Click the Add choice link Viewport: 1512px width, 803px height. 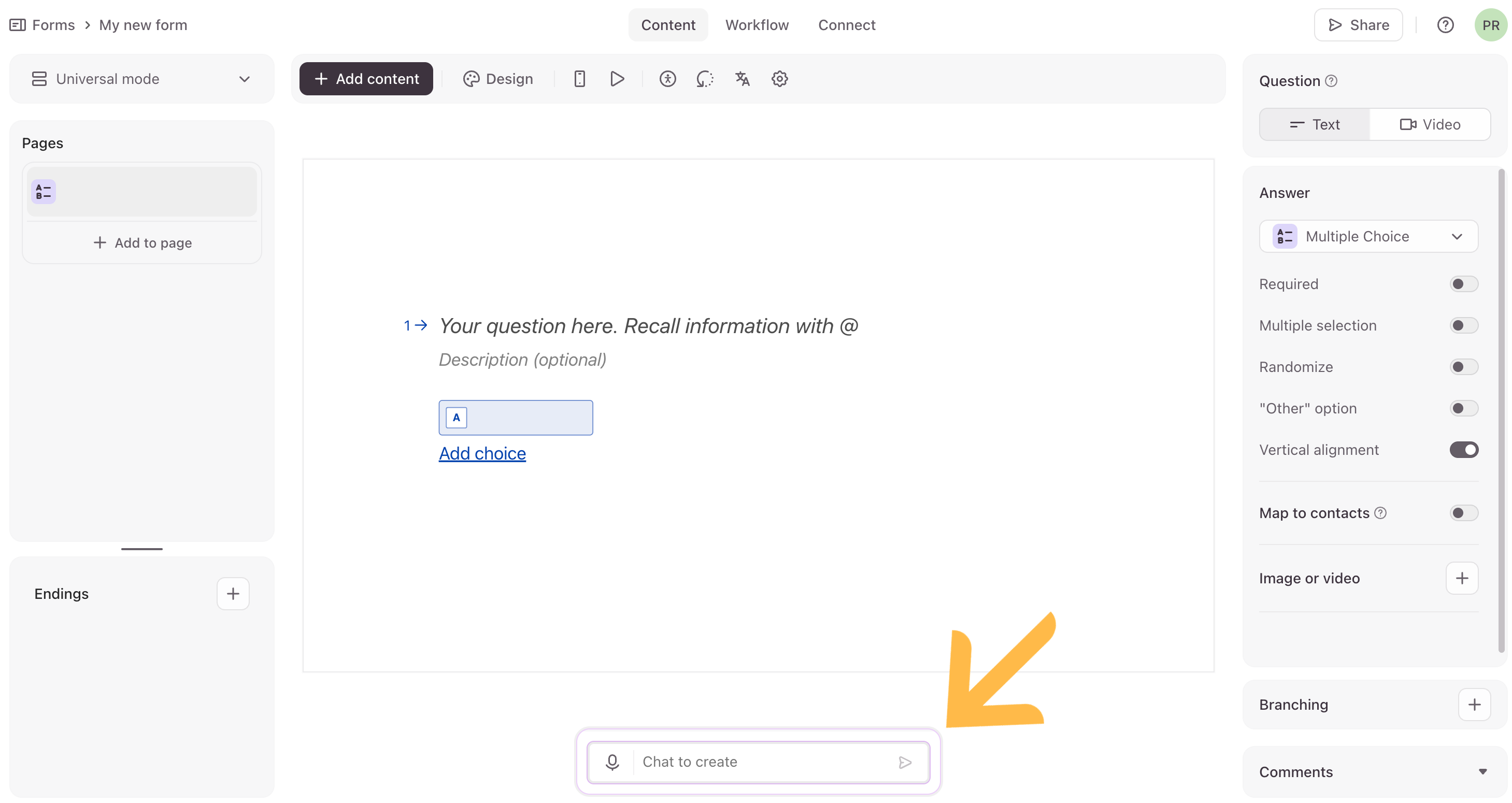482,453
